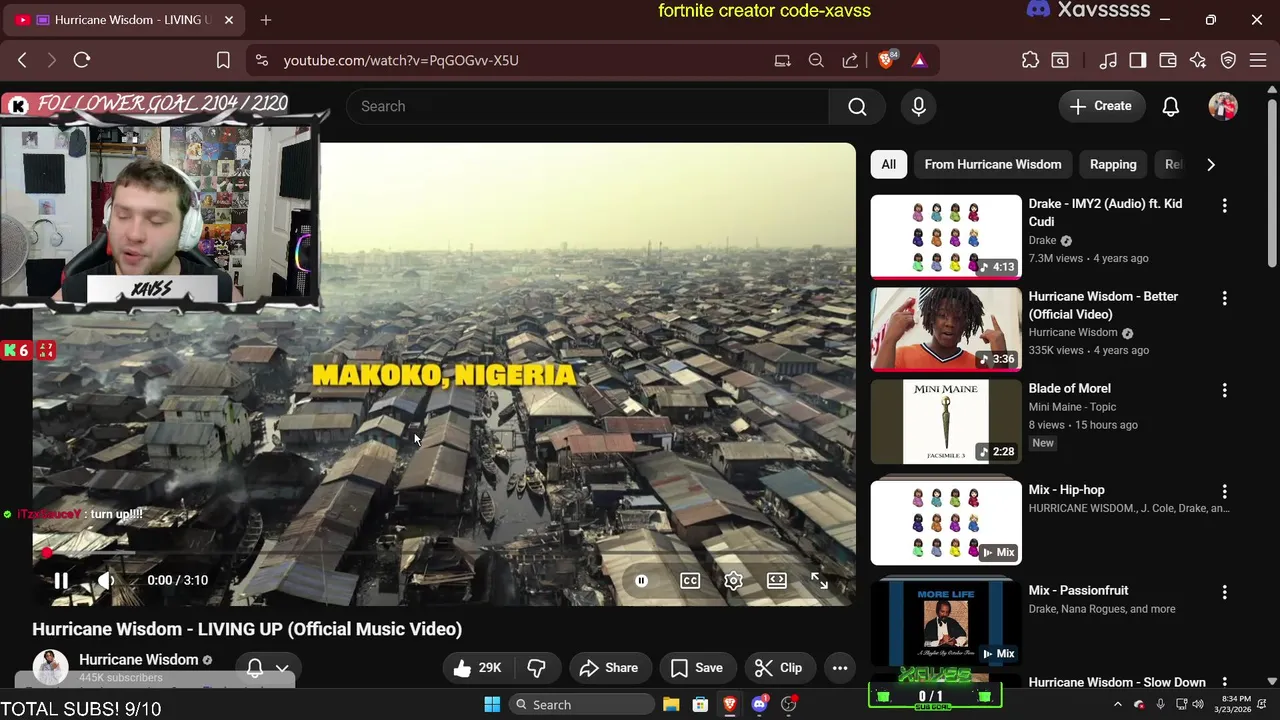Viewport: 1280px width, 720px height.
Task: Switch to theater mode in the player
Action: [776, 580]
